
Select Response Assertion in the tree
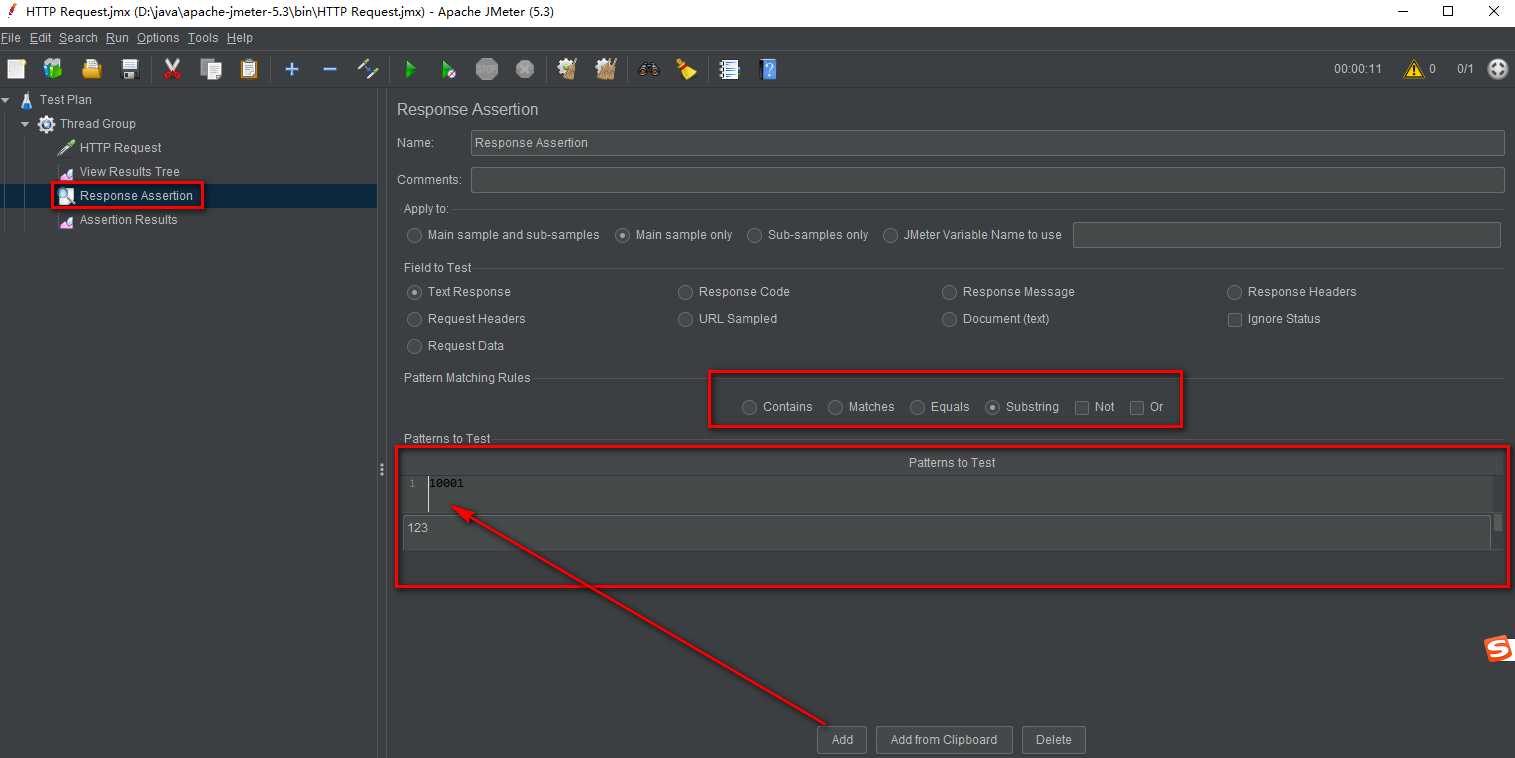click(136, 196)
